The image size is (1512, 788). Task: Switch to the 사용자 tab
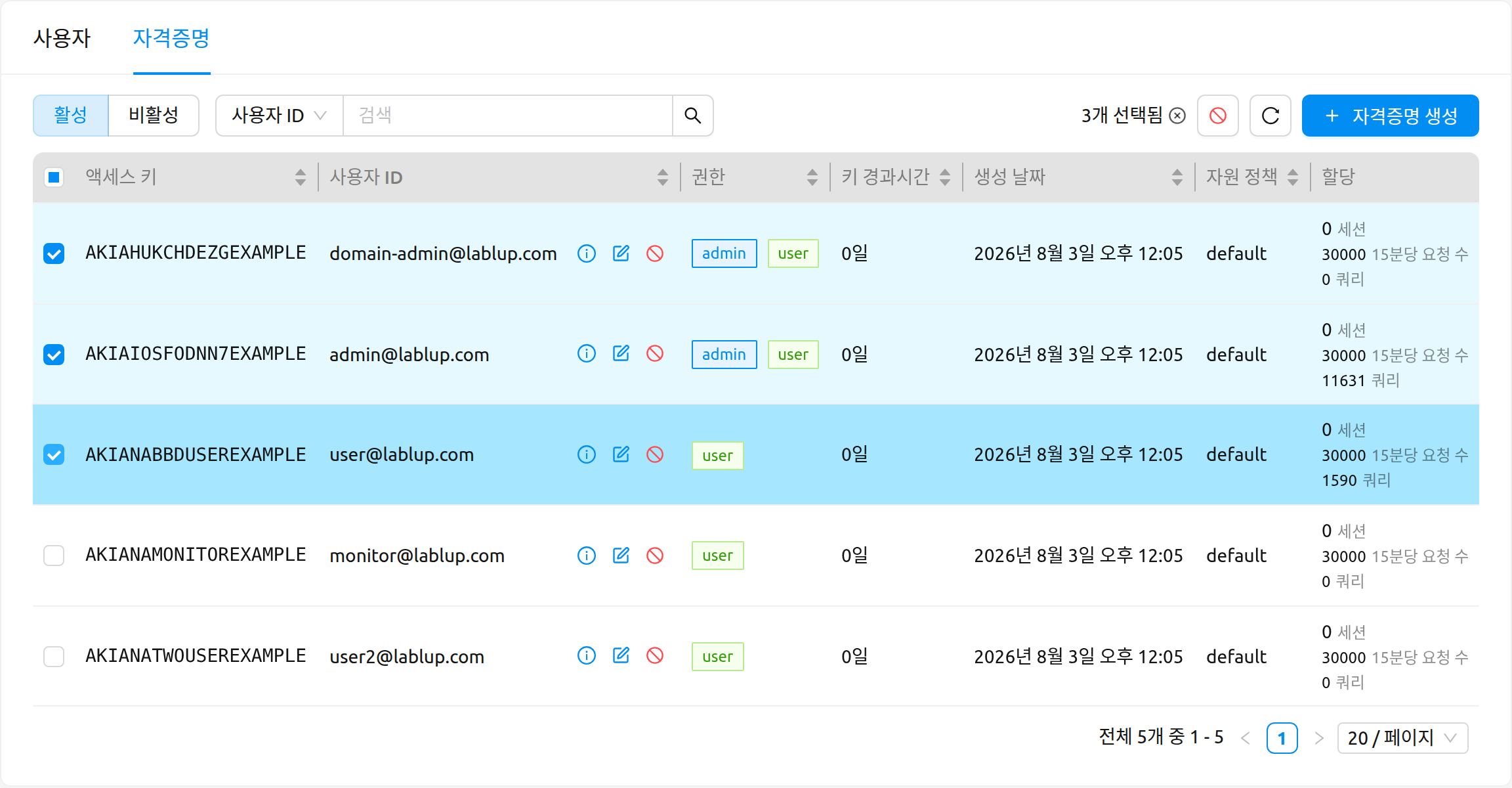coord(62,38)
